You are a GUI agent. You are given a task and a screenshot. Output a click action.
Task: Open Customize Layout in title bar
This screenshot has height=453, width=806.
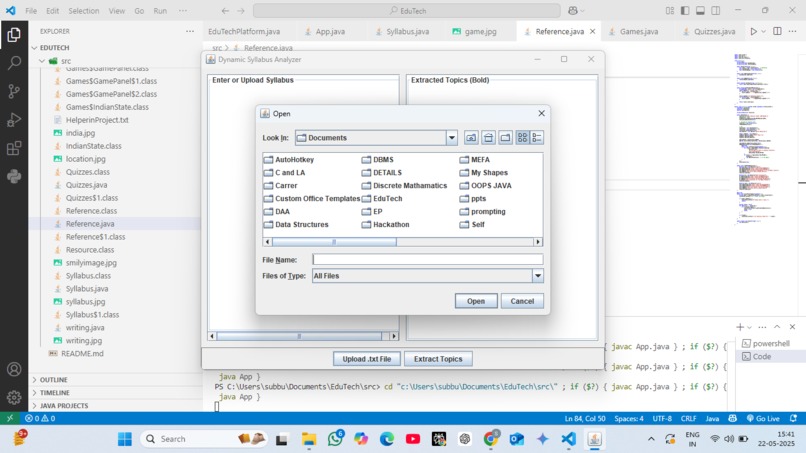coord(669,10)
